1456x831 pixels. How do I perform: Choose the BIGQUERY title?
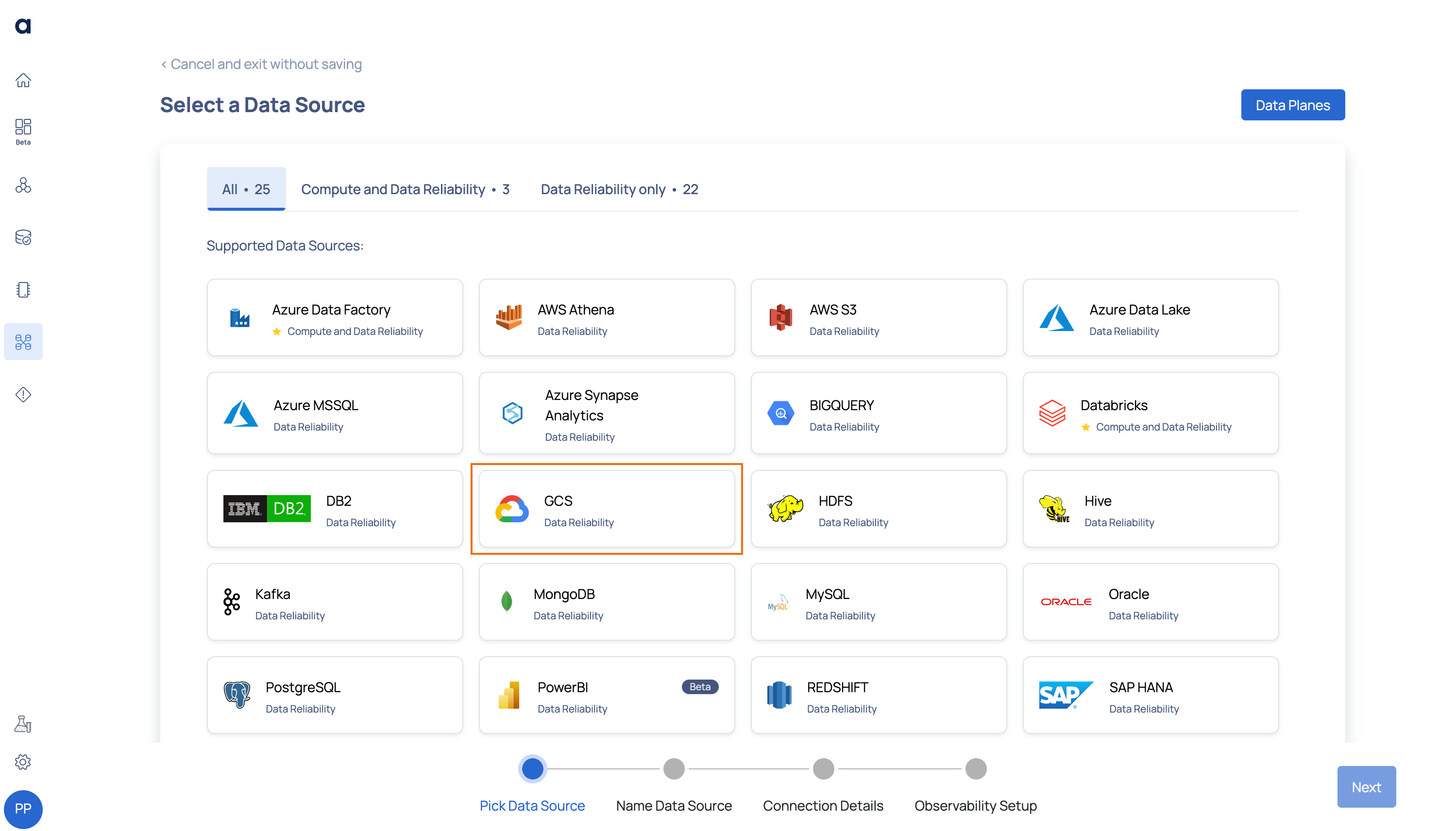[842, 405]
